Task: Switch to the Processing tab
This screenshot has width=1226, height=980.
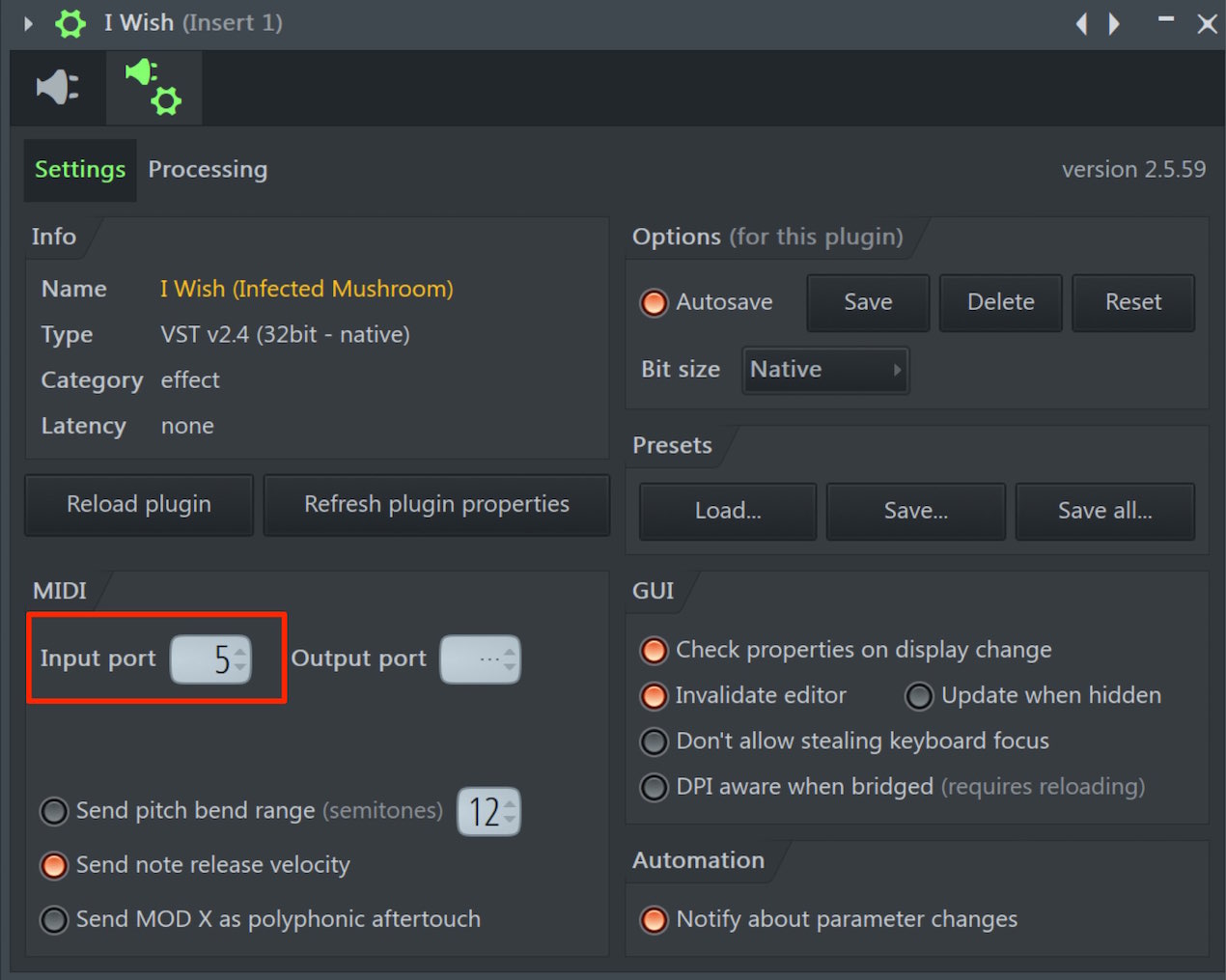Action: click(208, 170)
